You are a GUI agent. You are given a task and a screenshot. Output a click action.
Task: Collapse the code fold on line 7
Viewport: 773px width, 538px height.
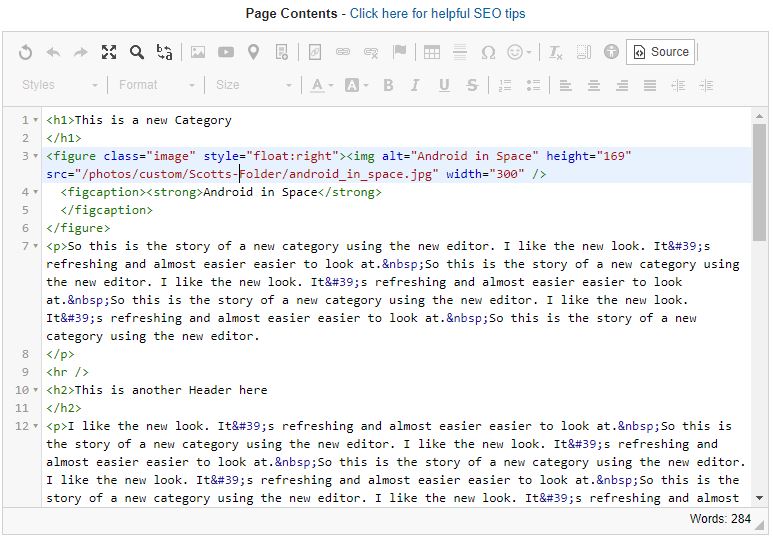click(x=36, y=246)
